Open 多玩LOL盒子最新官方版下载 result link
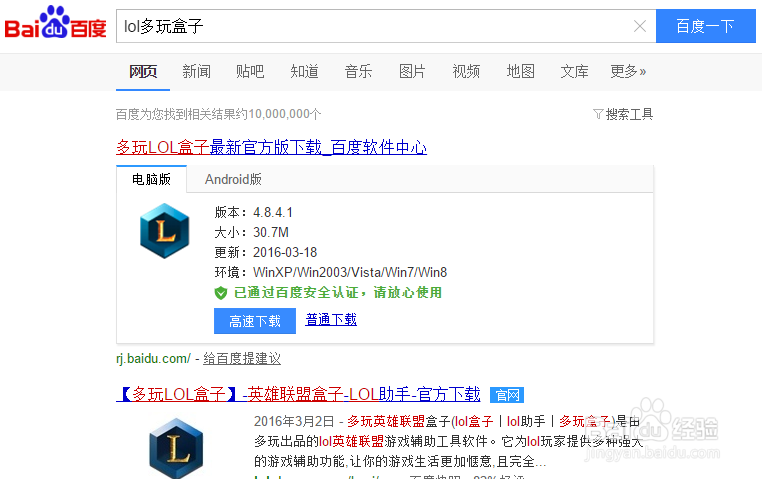Viewport: 762px width, 479px height. [271, 147]
